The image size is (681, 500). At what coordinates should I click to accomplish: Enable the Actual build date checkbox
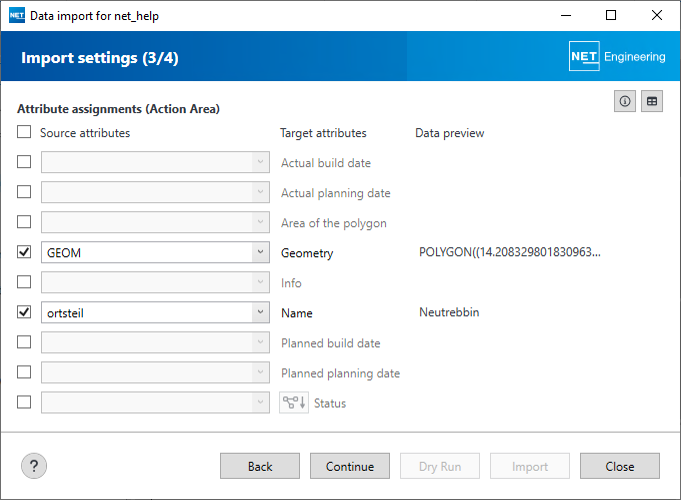(x=24, y=162)
